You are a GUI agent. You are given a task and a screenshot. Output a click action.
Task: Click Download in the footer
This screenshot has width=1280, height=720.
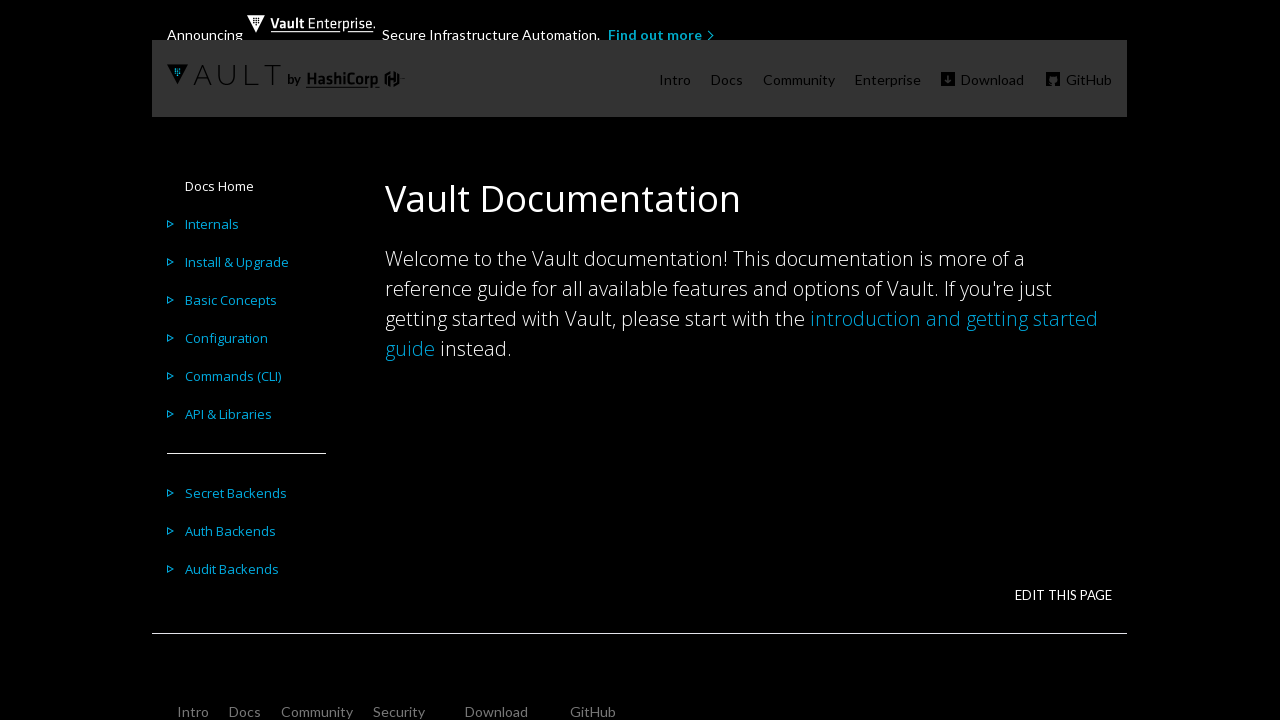[496, 712]
